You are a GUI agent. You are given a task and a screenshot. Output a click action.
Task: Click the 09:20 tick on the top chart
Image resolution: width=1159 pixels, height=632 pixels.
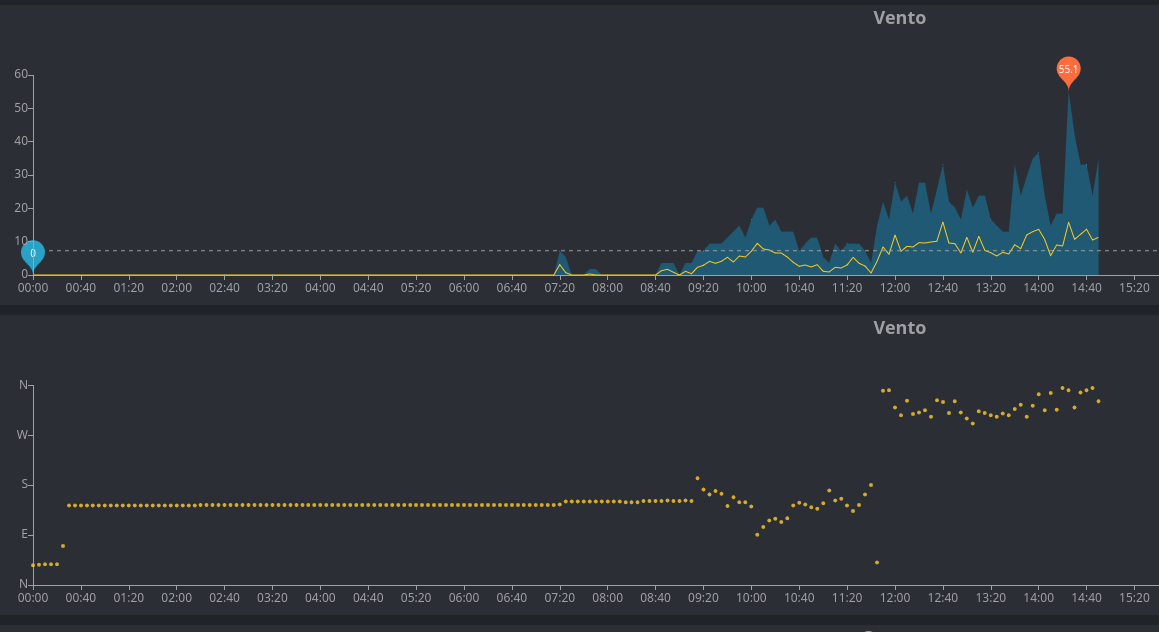(x=703, y=288)
